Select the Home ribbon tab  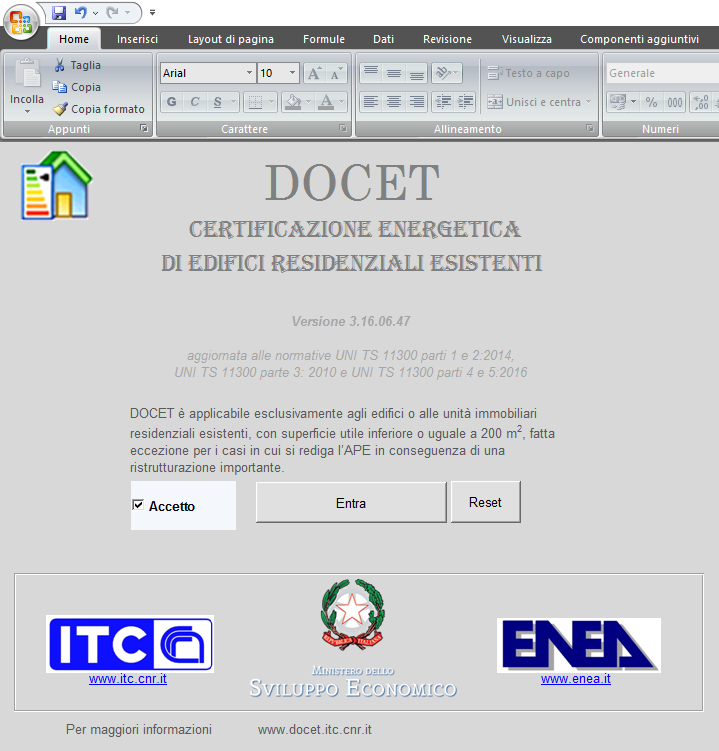point(74,39)
